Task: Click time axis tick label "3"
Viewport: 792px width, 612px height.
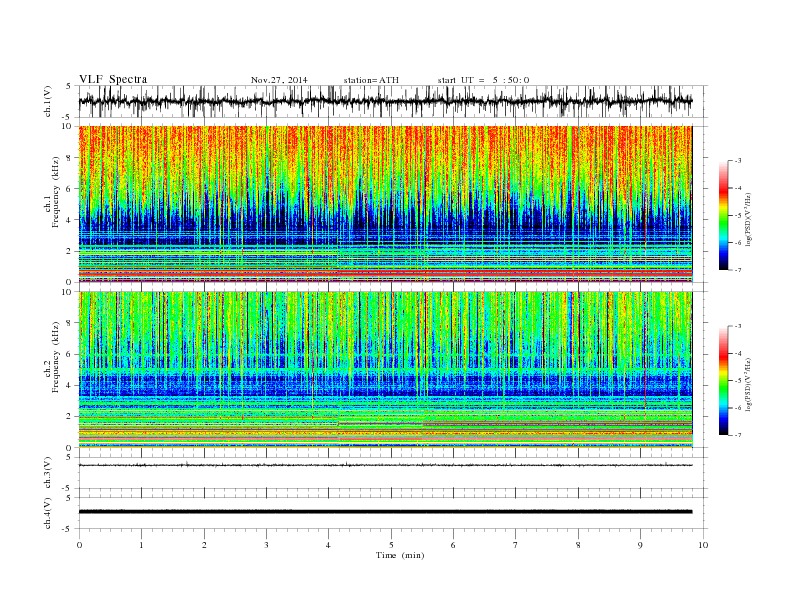Action: coord(266,545)
